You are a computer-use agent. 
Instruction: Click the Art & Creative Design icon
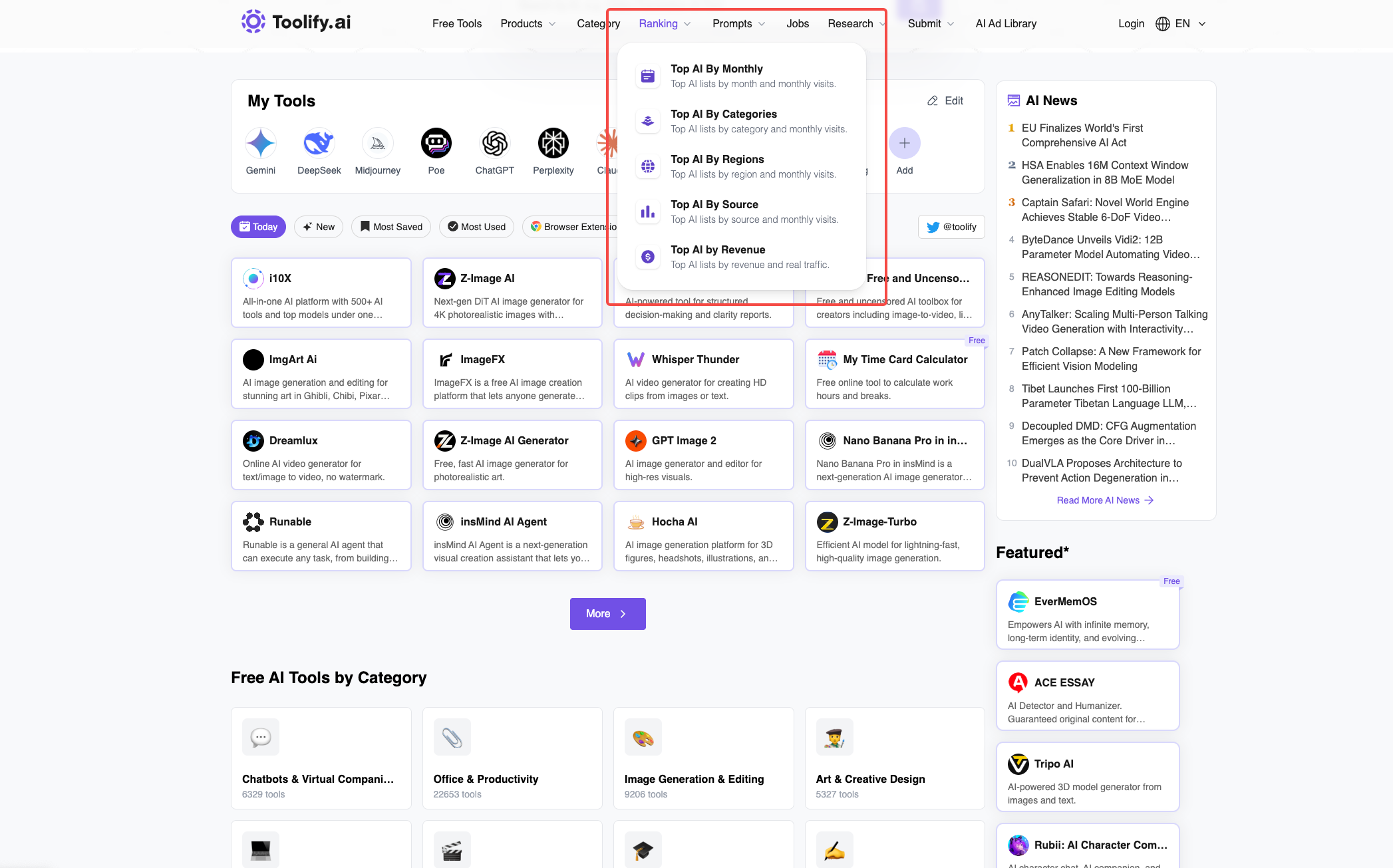pos(835,737)
